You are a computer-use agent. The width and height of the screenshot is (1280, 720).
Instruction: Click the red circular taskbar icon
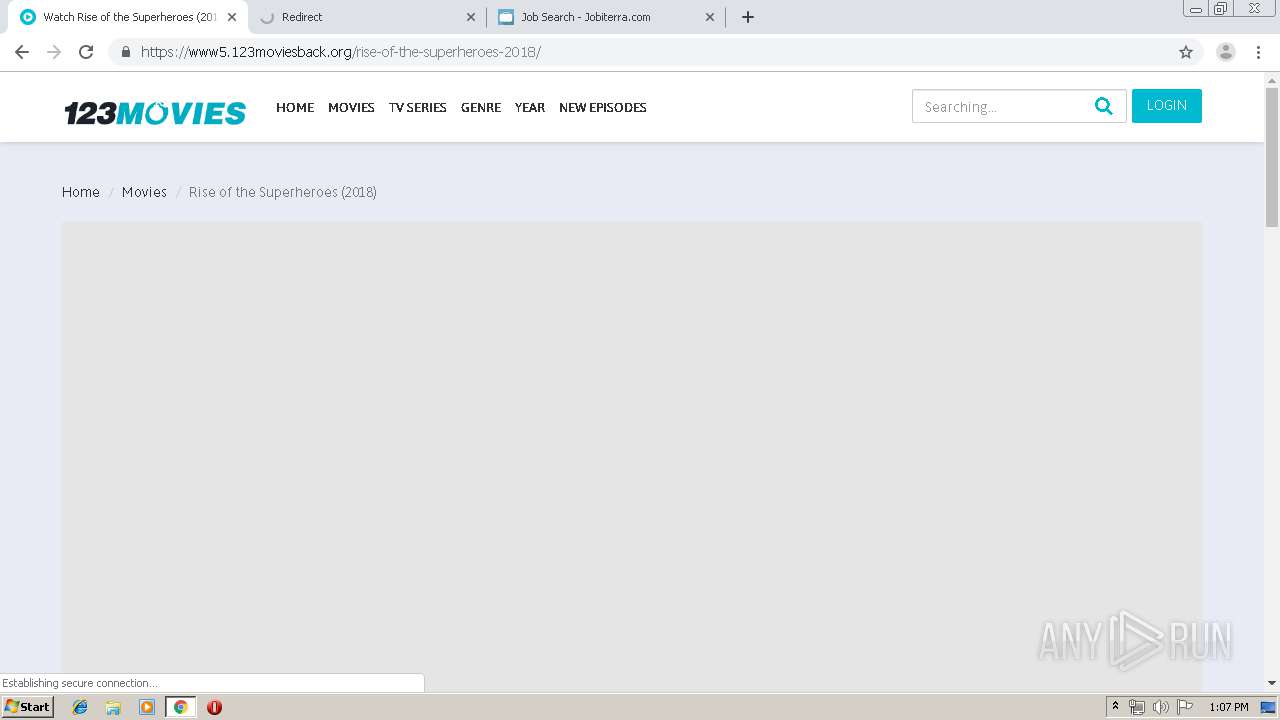[214, 707]
